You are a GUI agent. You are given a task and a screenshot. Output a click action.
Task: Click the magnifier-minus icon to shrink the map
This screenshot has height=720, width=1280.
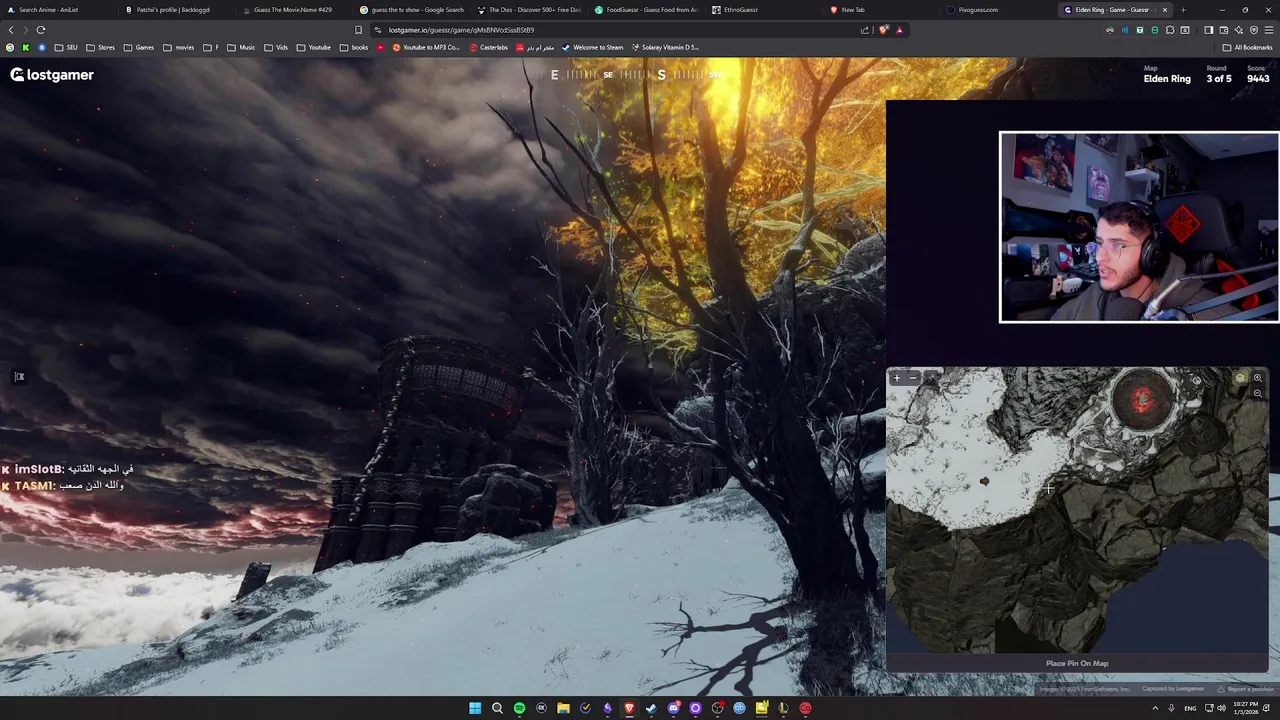(1258, 393)
